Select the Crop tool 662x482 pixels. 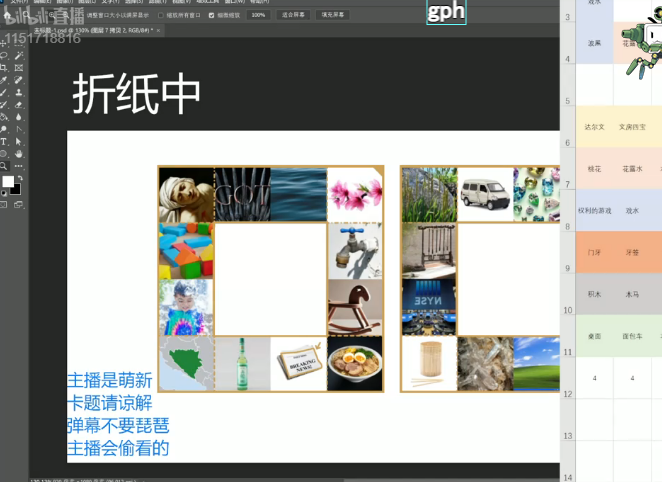(x=5, y=67)
